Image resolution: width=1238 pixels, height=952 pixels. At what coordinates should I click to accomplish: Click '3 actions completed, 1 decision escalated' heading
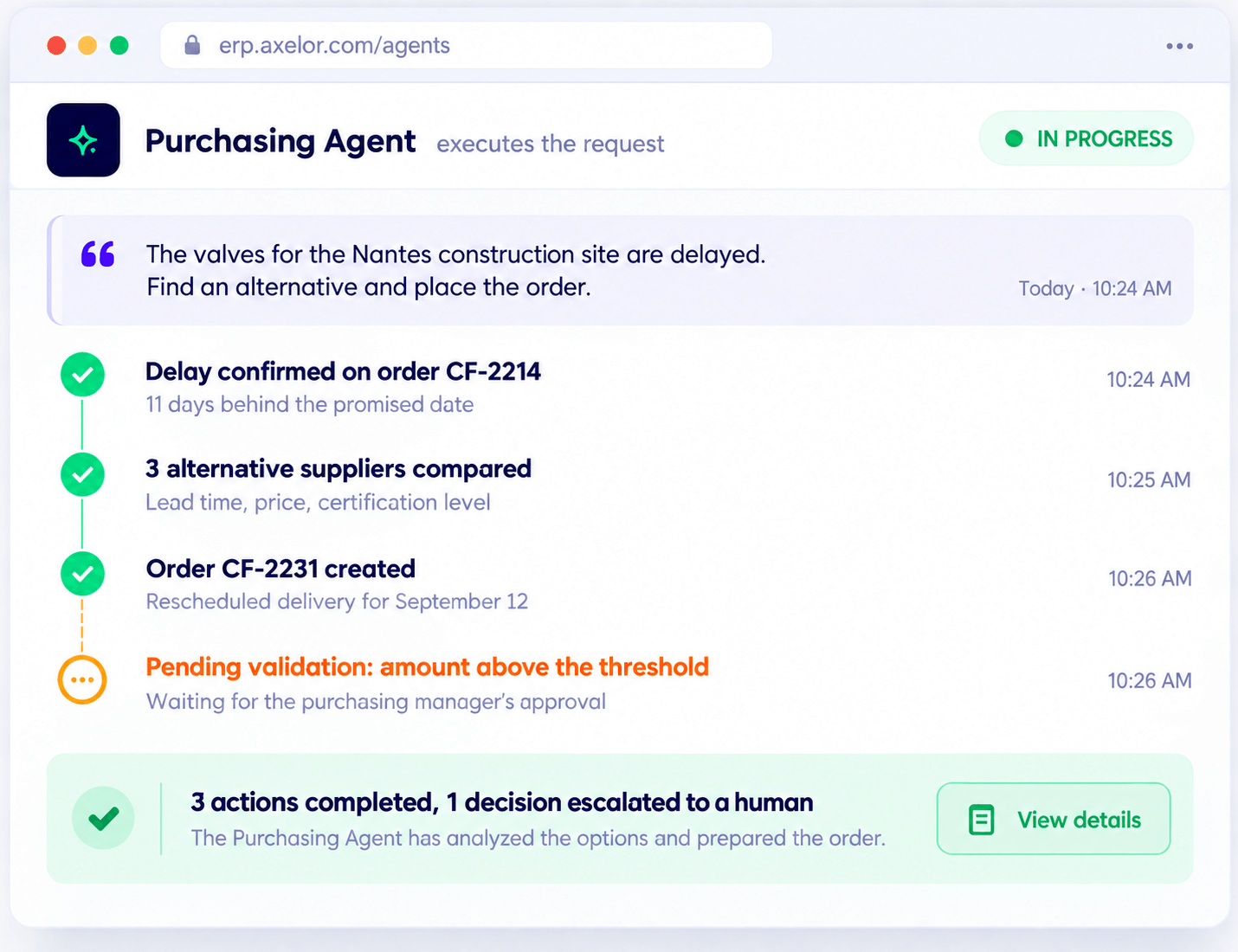pyautogui.click(x=502, y=802)
